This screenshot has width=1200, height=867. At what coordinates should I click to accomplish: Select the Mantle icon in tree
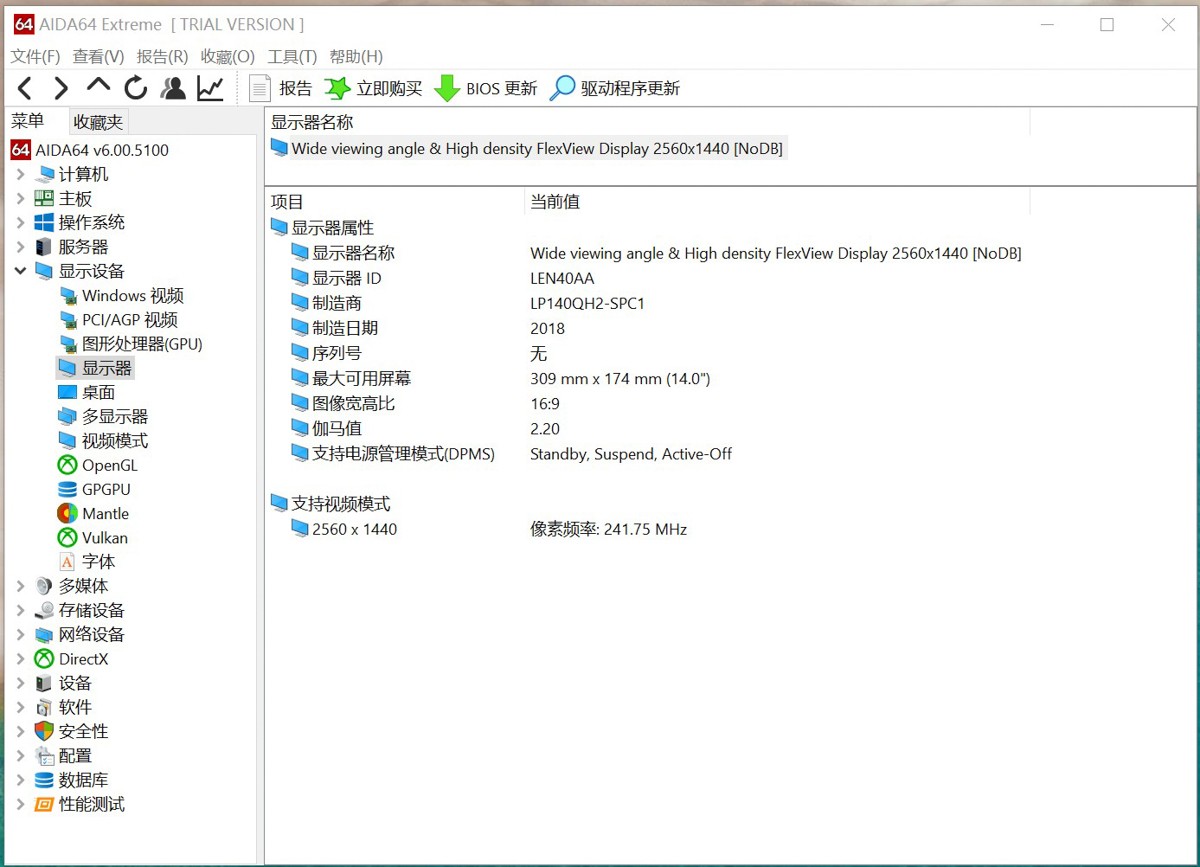click(x=68, y=513)
